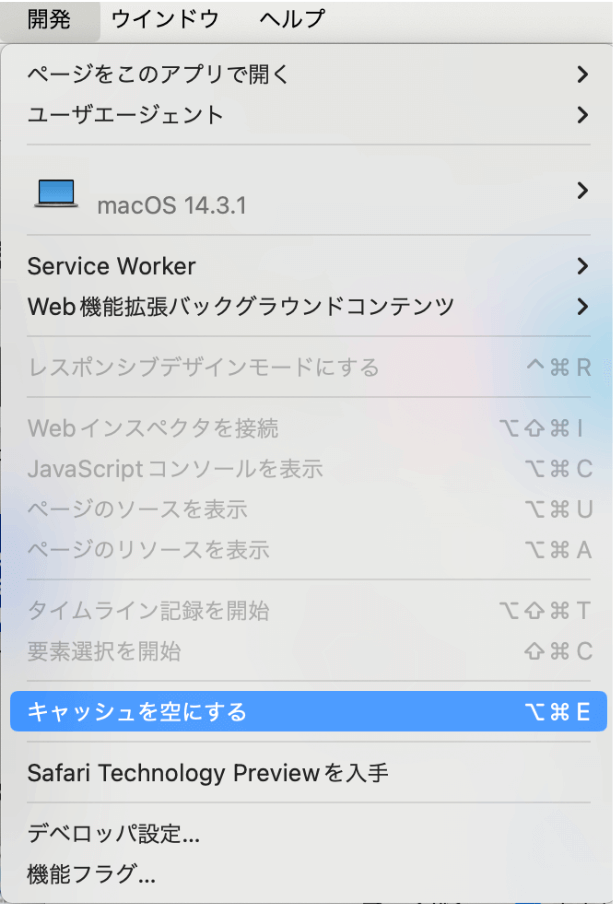Expand the ユーザエージェント submenu chevron
This screenshot has width=616, height=904.
[583, 115]
